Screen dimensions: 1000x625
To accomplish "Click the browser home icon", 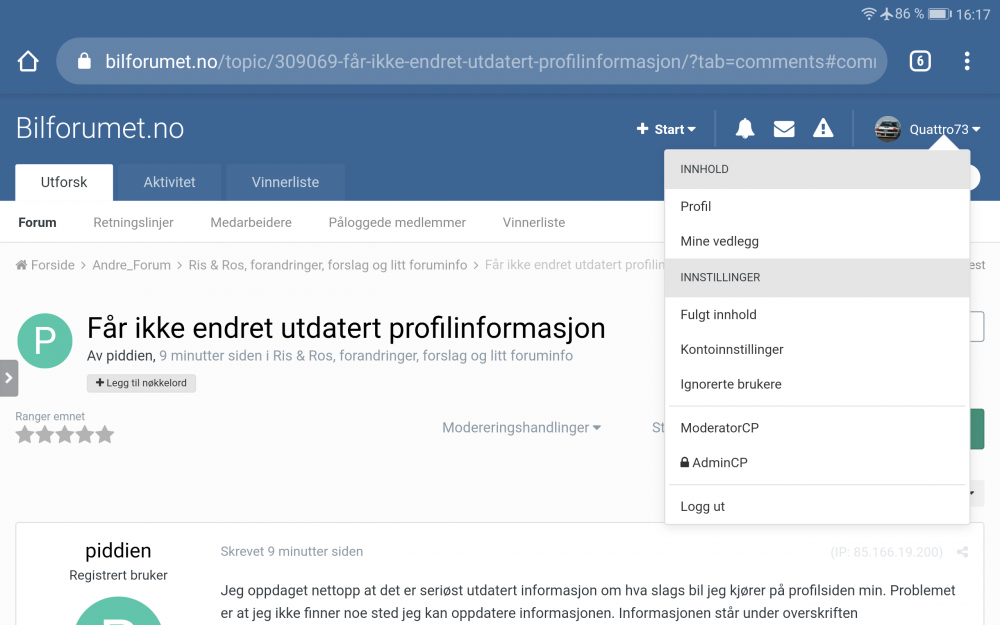I will point(27,61).
